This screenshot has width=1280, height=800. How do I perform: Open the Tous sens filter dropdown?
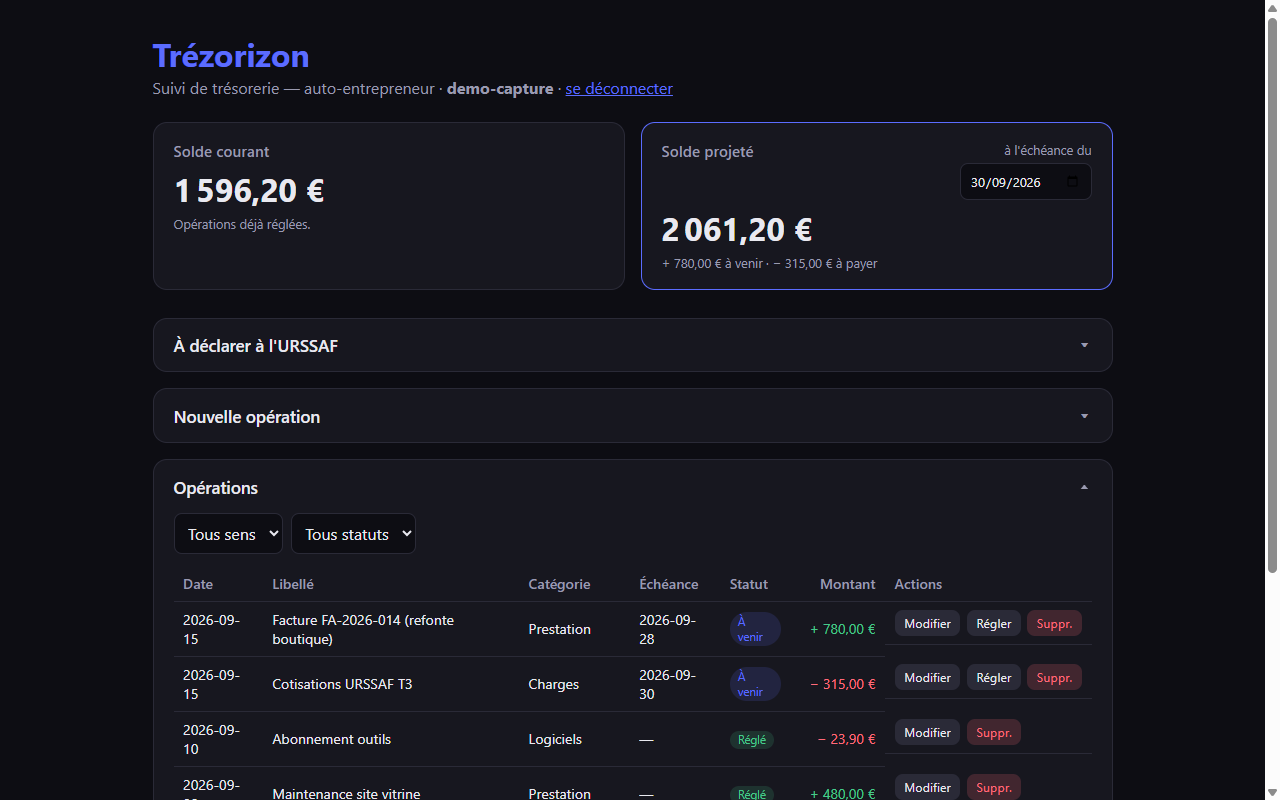pos(228,534)
